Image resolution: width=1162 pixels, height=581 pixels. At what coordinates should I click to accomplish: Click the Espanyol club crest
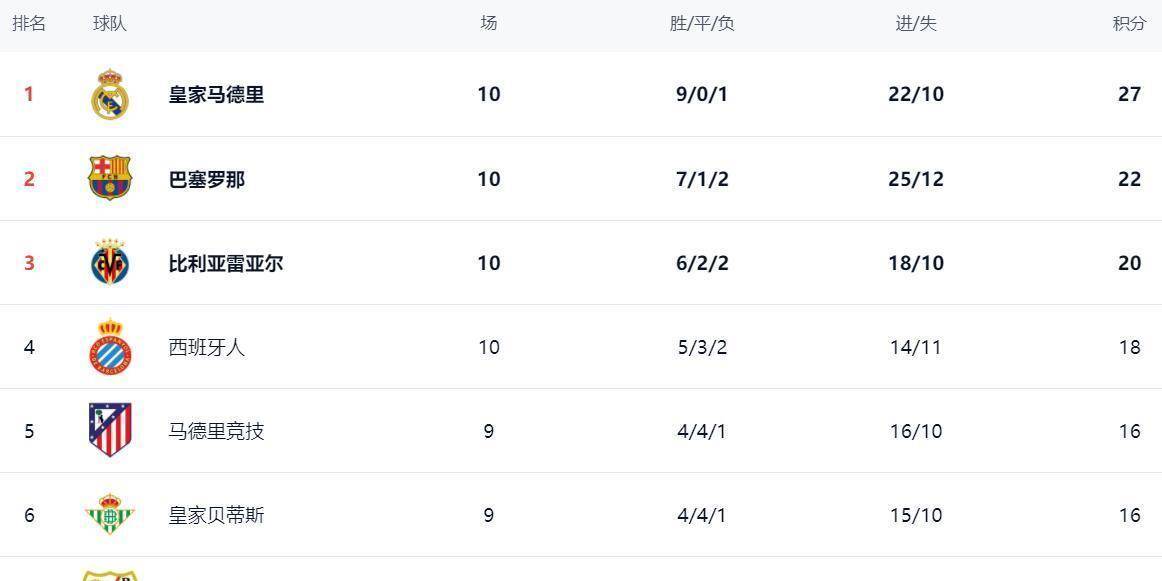110,347
